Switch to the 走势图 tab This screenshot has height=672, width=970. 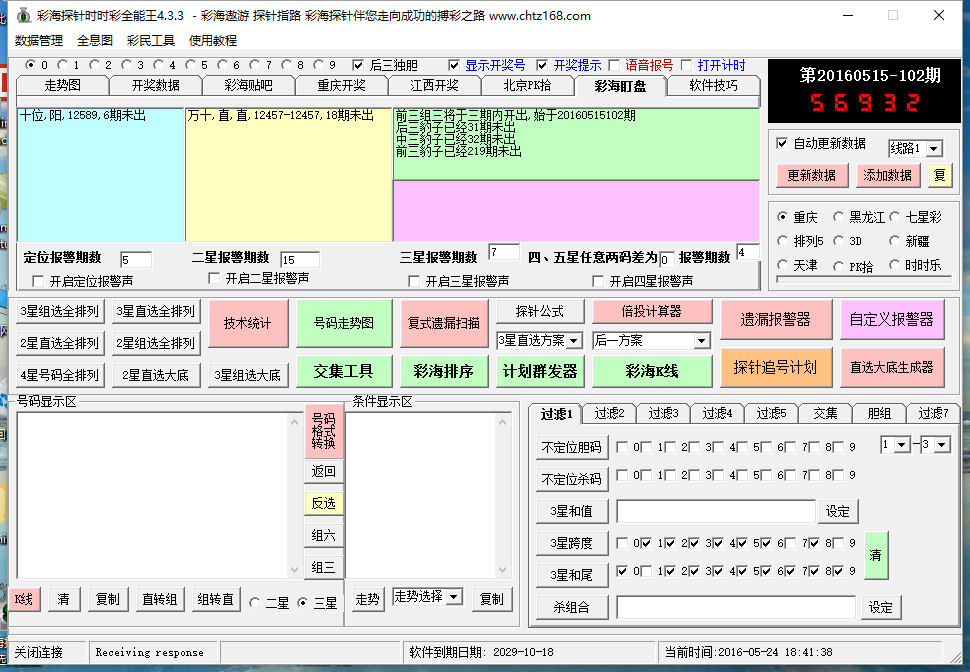(62, 86)
